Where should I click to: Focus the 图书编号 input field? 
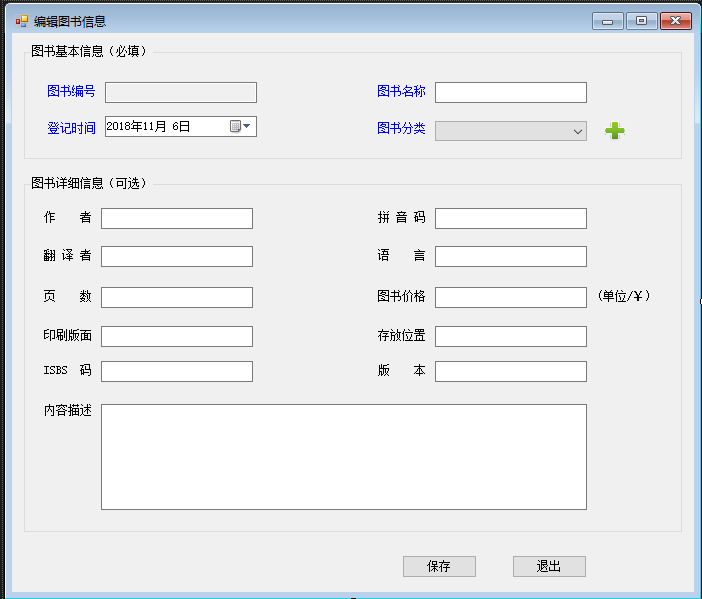(x=181, y=92)
